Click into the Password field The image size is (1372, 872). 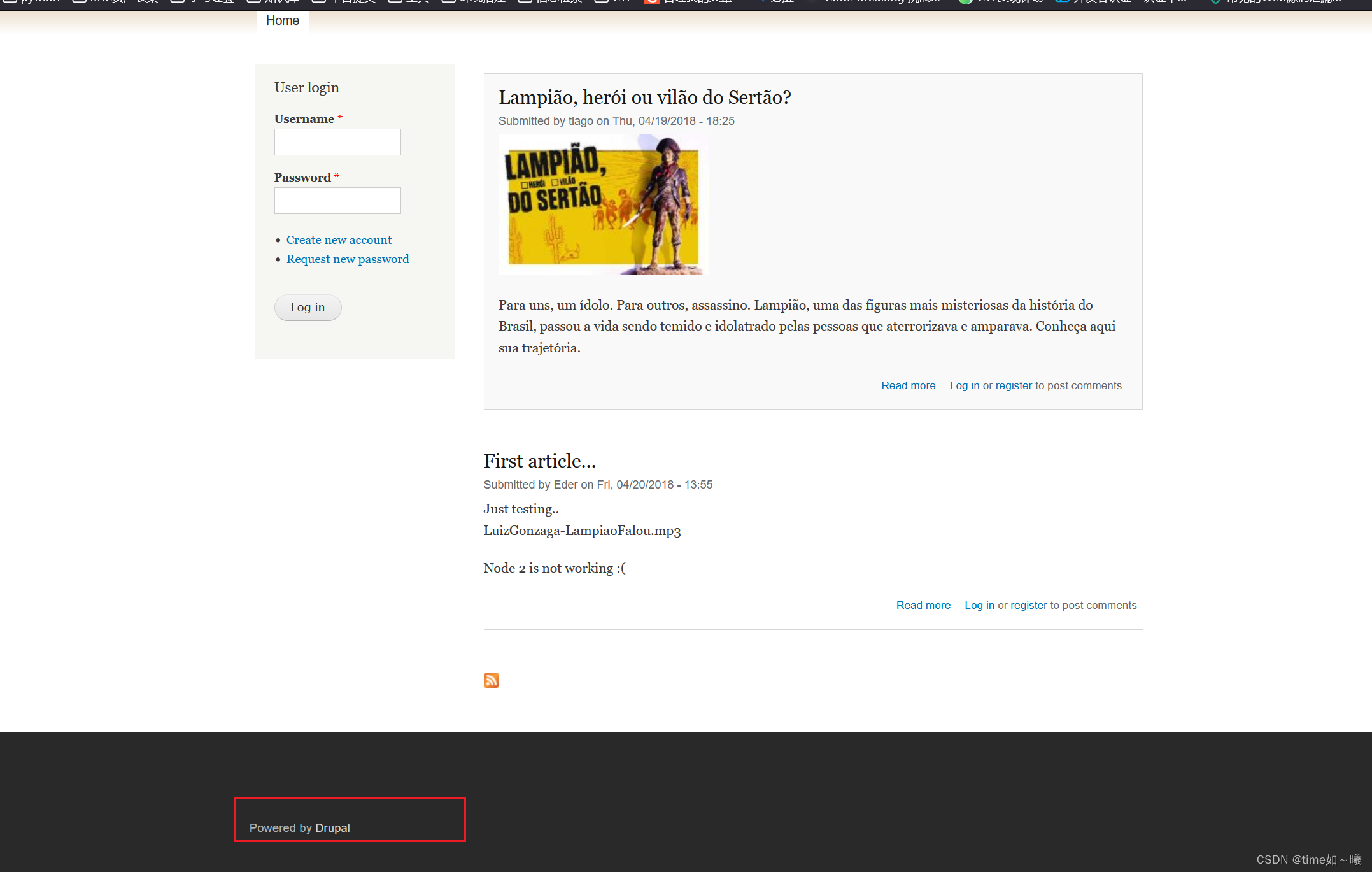337,201
